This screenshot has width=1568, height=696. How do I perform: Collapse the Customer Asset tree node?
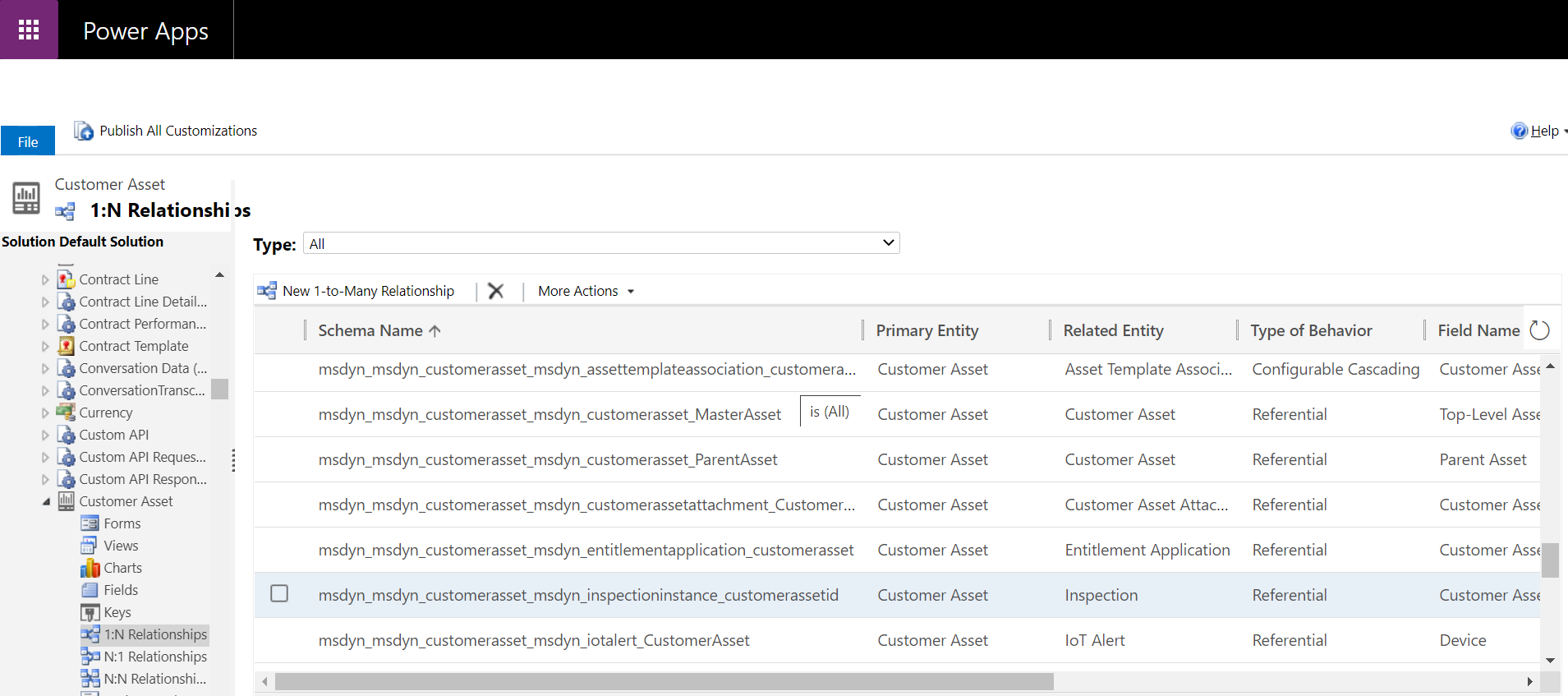click(x=45, y=501)
